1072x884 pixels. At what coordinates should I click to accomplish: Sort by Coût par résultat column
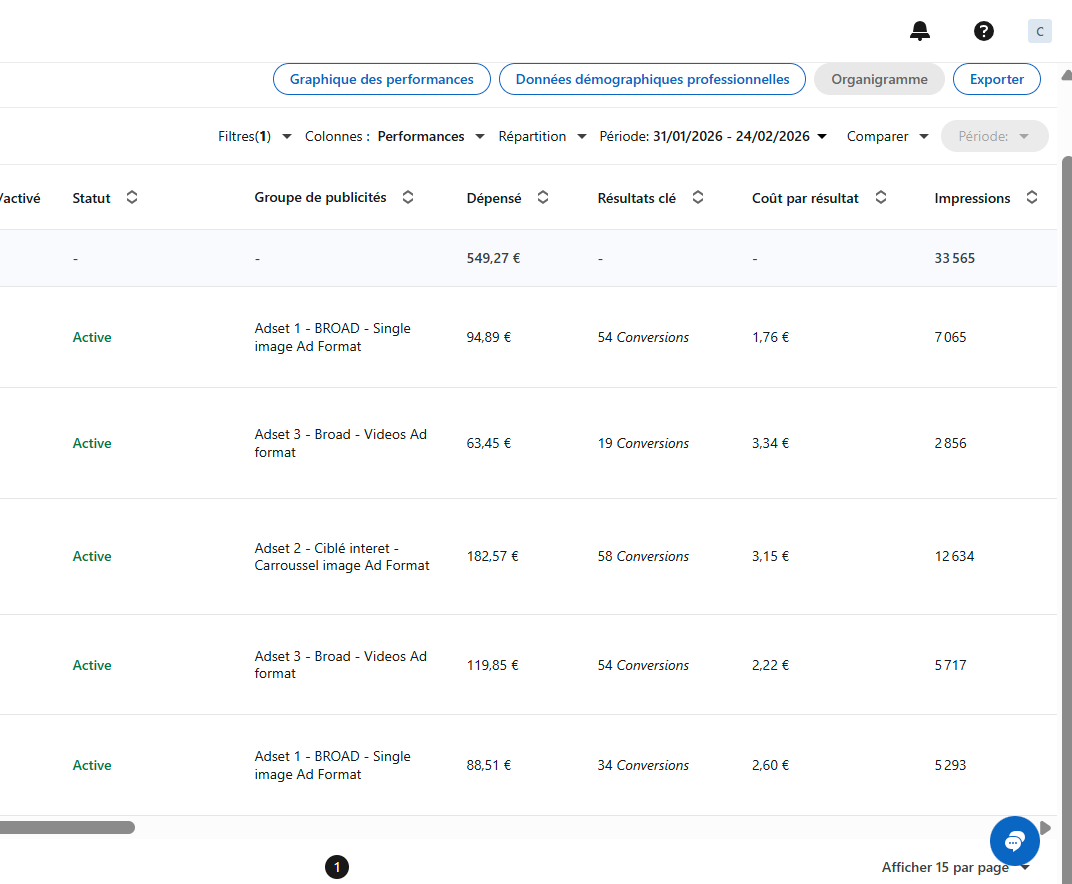[881, 198]
